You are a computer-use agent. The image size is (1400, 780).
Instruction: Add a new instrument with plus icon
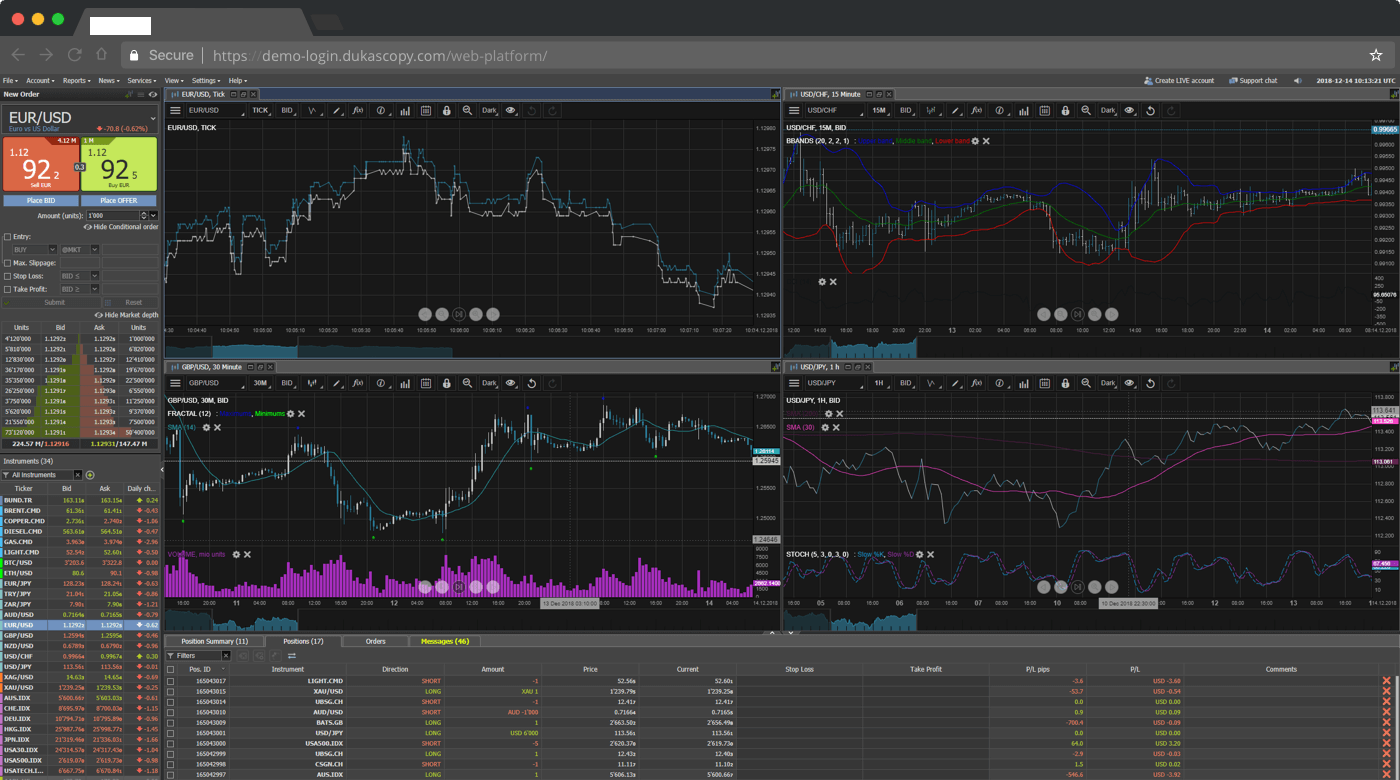[90, 475]
